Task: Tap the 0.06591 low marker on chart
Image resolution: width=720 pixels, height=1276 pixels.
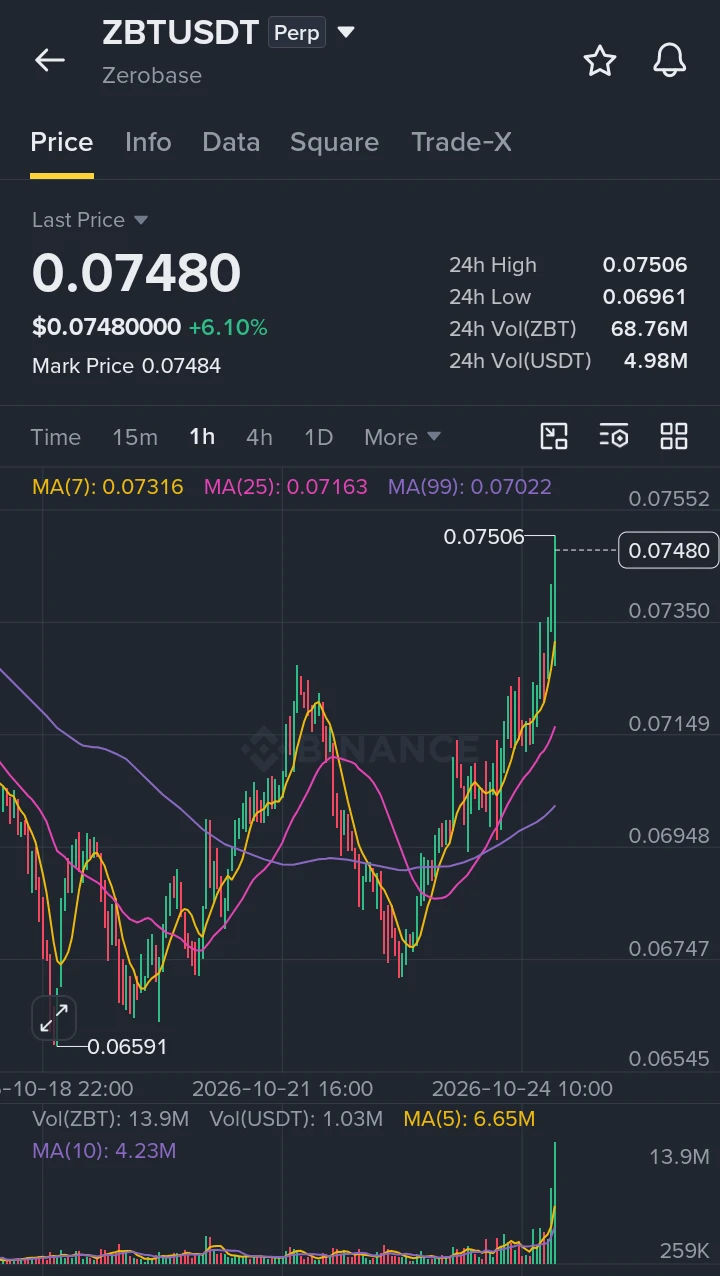Action: (127, 1047)
